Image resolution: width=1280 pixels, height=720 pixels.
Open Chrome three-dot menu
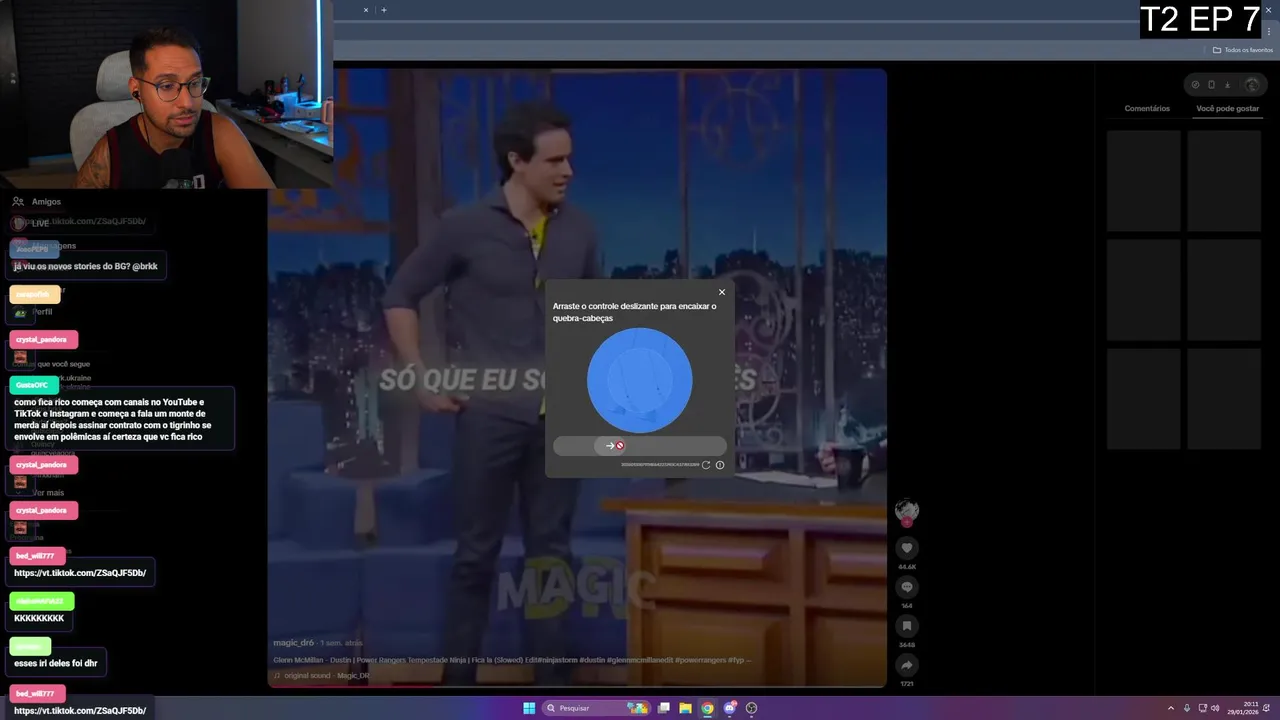(x=1269, y=32)
